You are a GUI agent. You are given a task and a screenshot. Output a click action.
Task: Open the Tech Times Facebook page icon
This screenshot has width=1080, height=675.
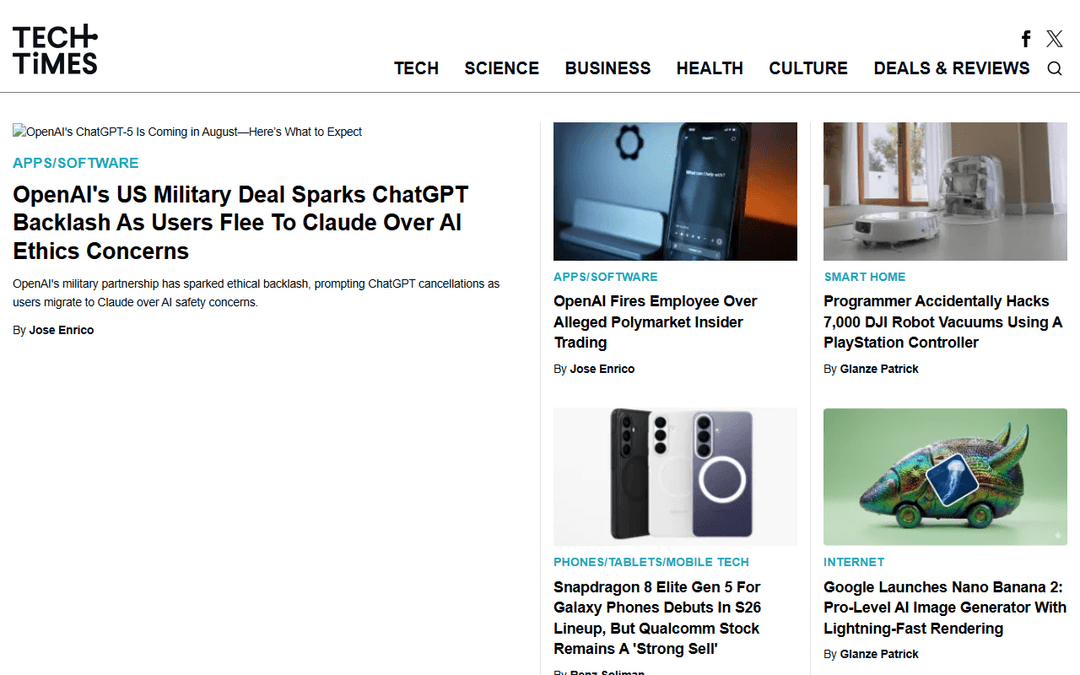point(1026,39)
